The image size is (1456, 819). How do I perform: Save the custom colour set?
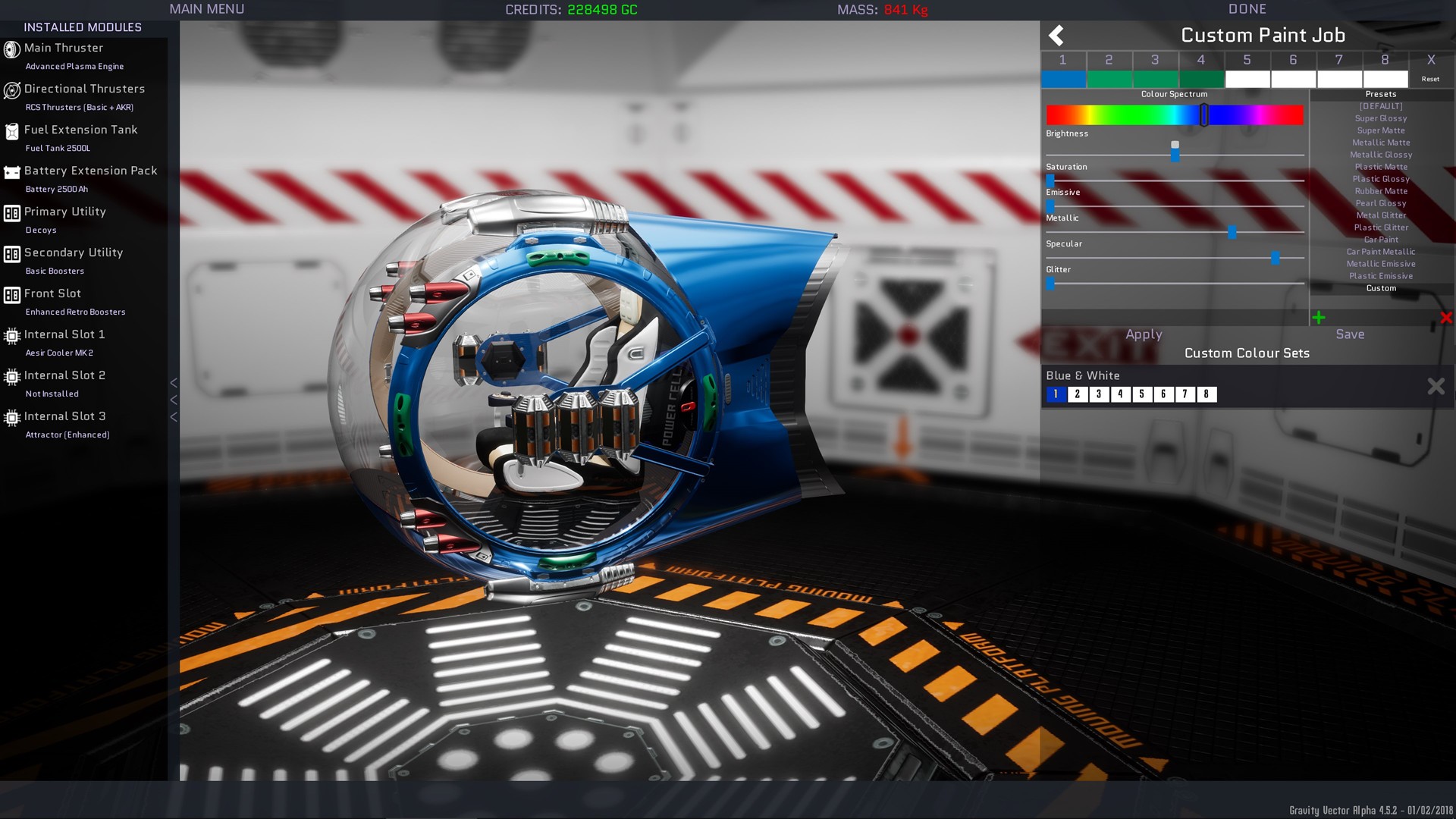point(1349,334)
